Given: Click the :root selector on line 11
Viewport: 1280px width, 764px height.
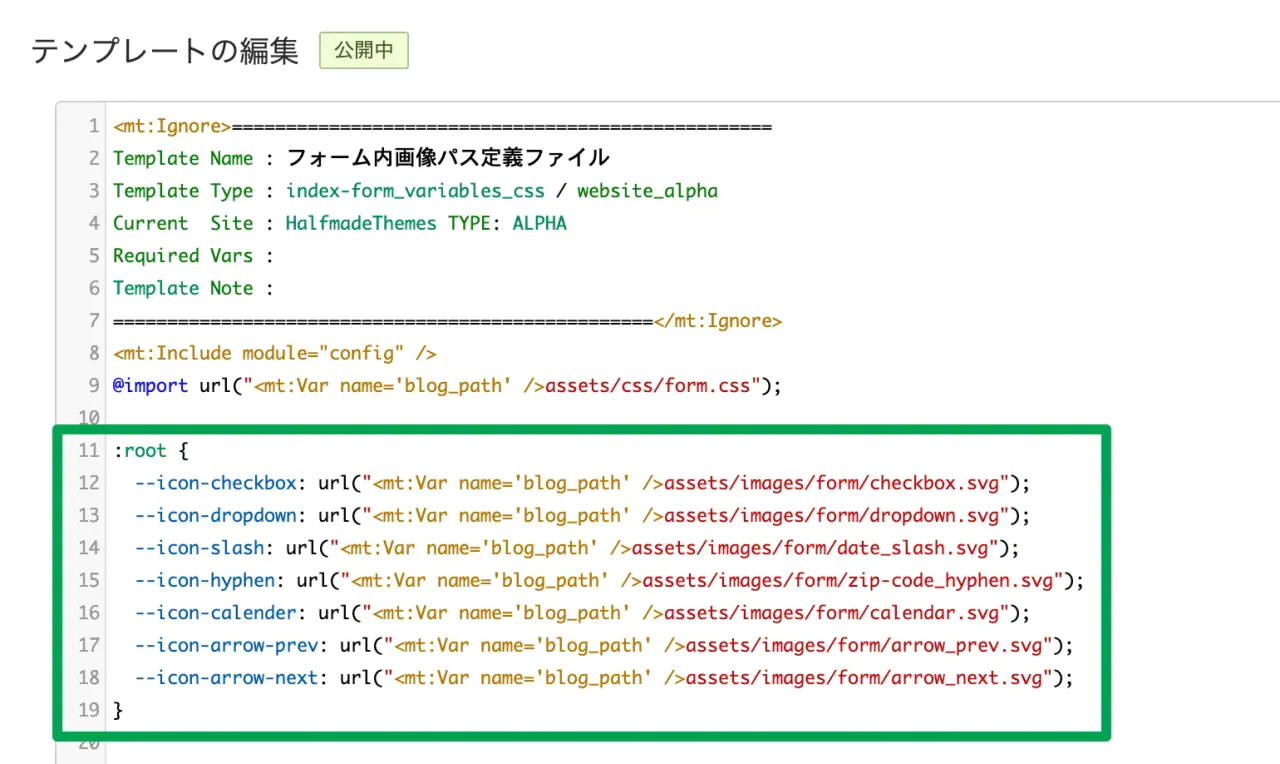Looking at the screenshot, I should click(x=140, y=451).
